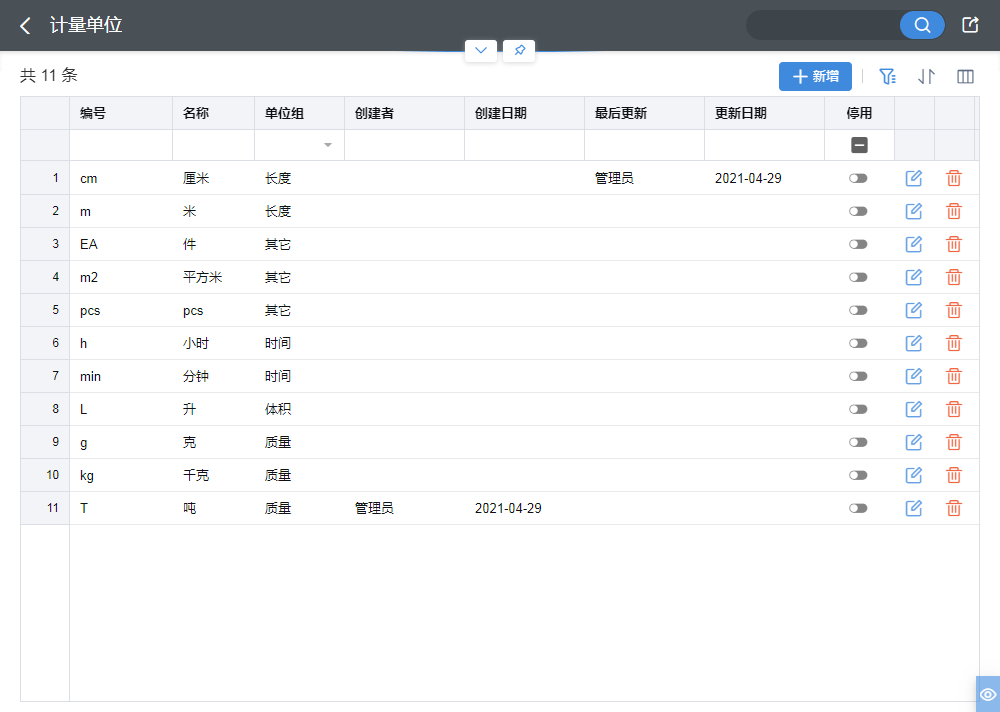1000x712 pixels.
Task: Open the filter settings icon
Action: (887, 77)
